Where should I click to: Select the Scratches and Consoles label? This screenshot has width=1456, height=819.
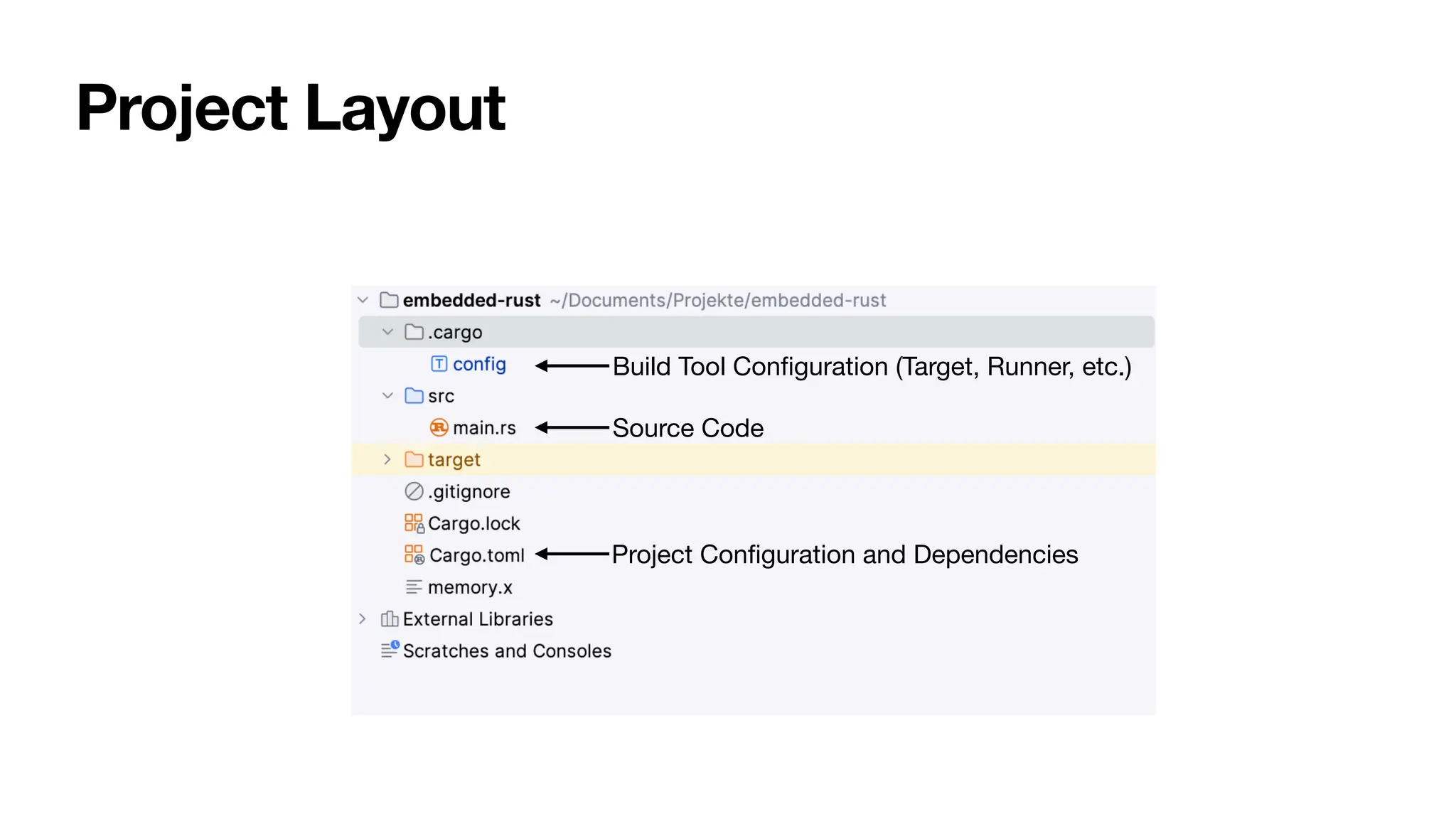[507, 651]
